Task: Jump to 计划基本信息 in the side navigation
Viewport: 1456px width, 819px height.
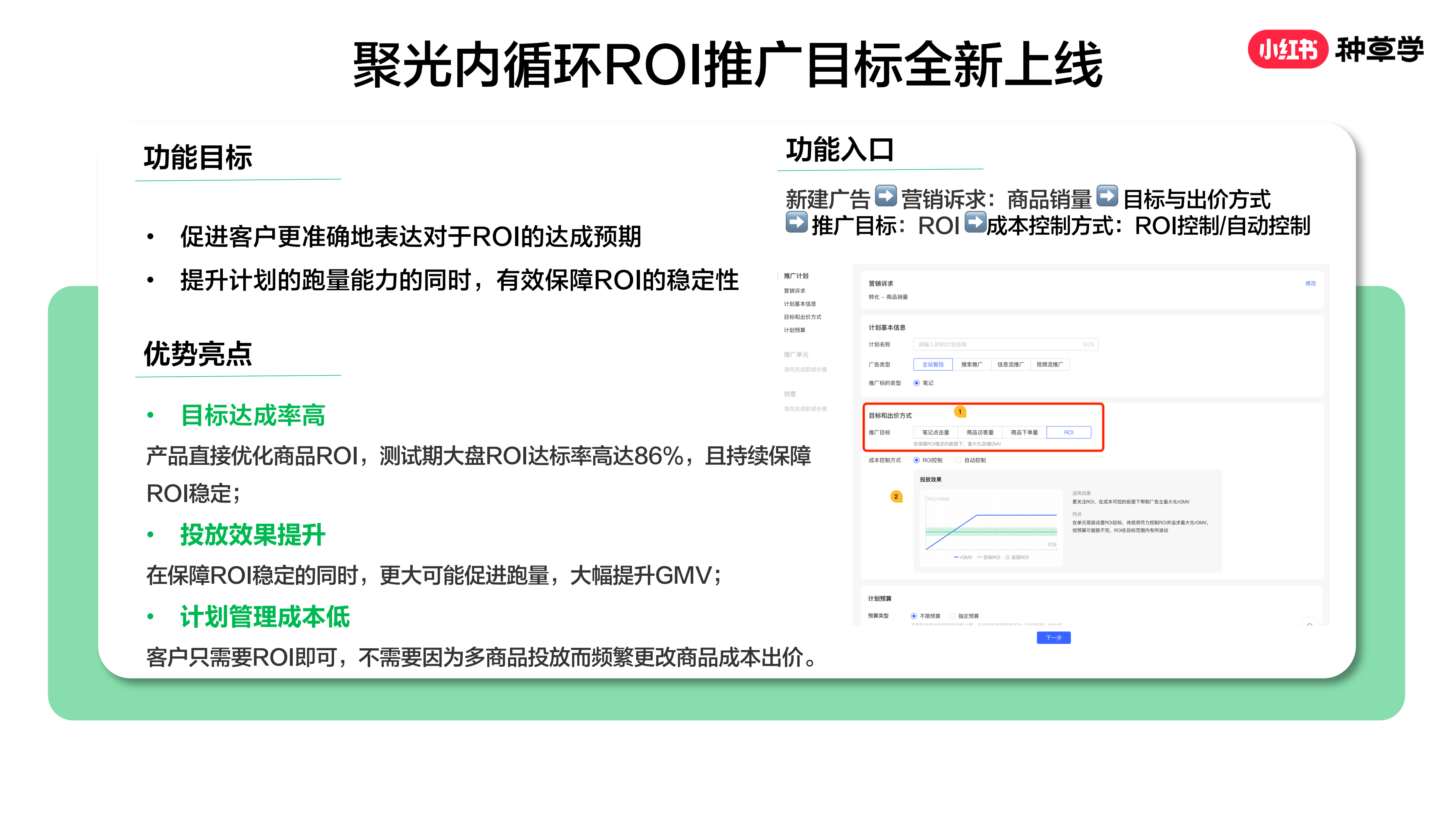Action: 799,304
